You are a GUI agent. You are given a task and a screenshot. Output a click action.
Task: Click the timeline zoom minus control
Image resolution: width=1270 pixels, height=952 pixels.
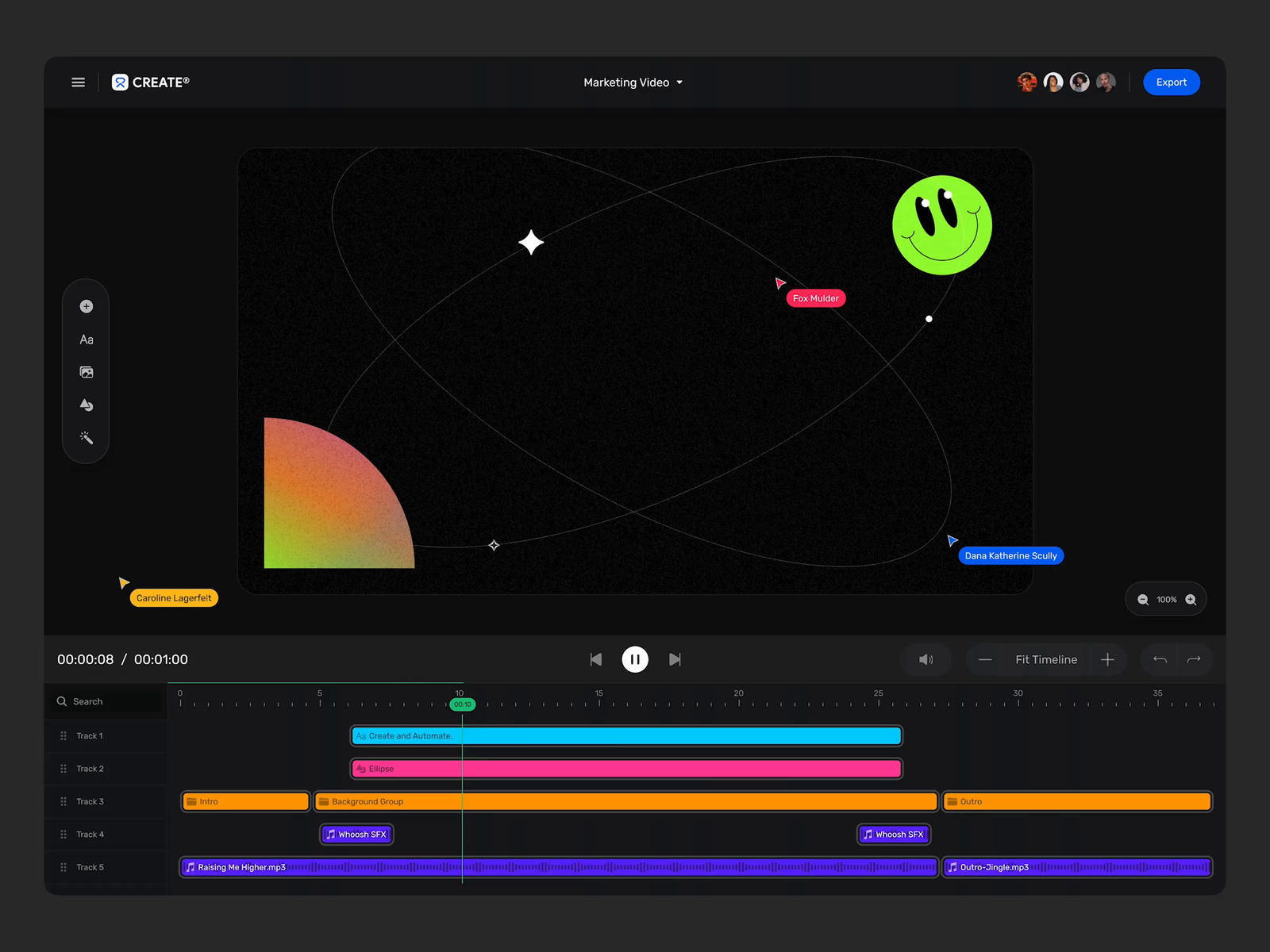click(x=985, y=659)
